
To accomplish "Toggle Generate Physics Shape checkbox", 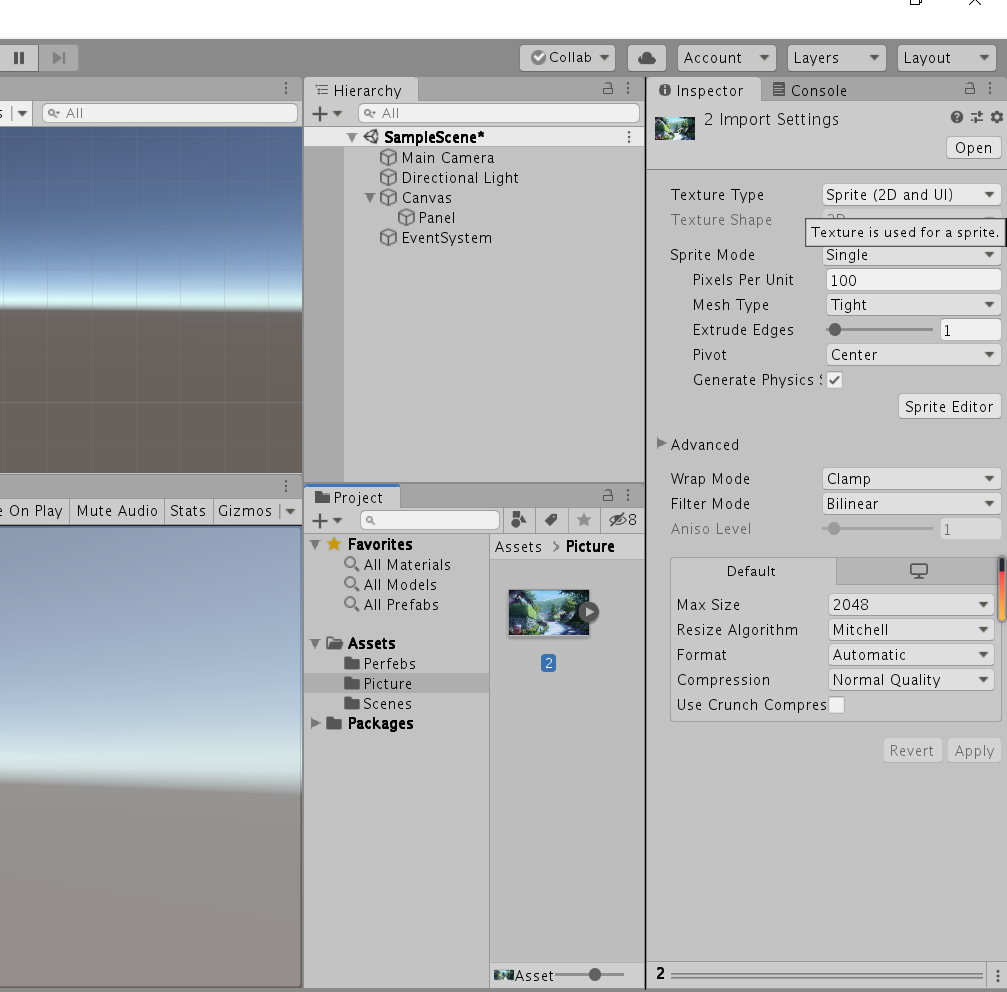I will pos(834,380).
